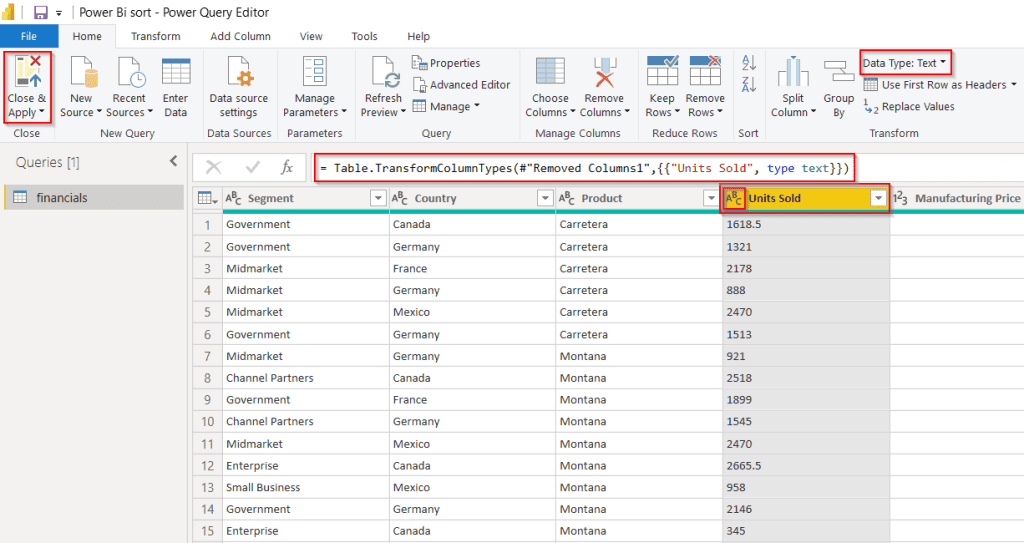Screen dimensions: 1024x543
Task: Click the Manage Parameters icon
Action: pyautogui.click(x=315, y=71)
